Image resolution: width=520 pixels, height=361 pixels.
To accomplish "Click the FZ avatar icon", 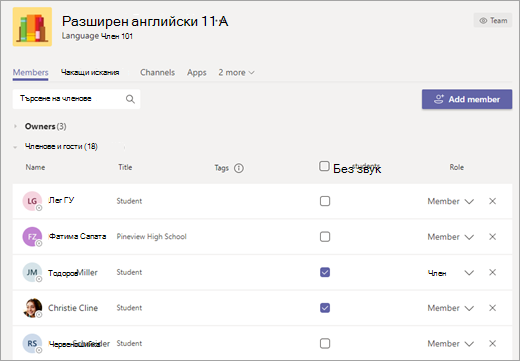I will (x=32, y=237).
